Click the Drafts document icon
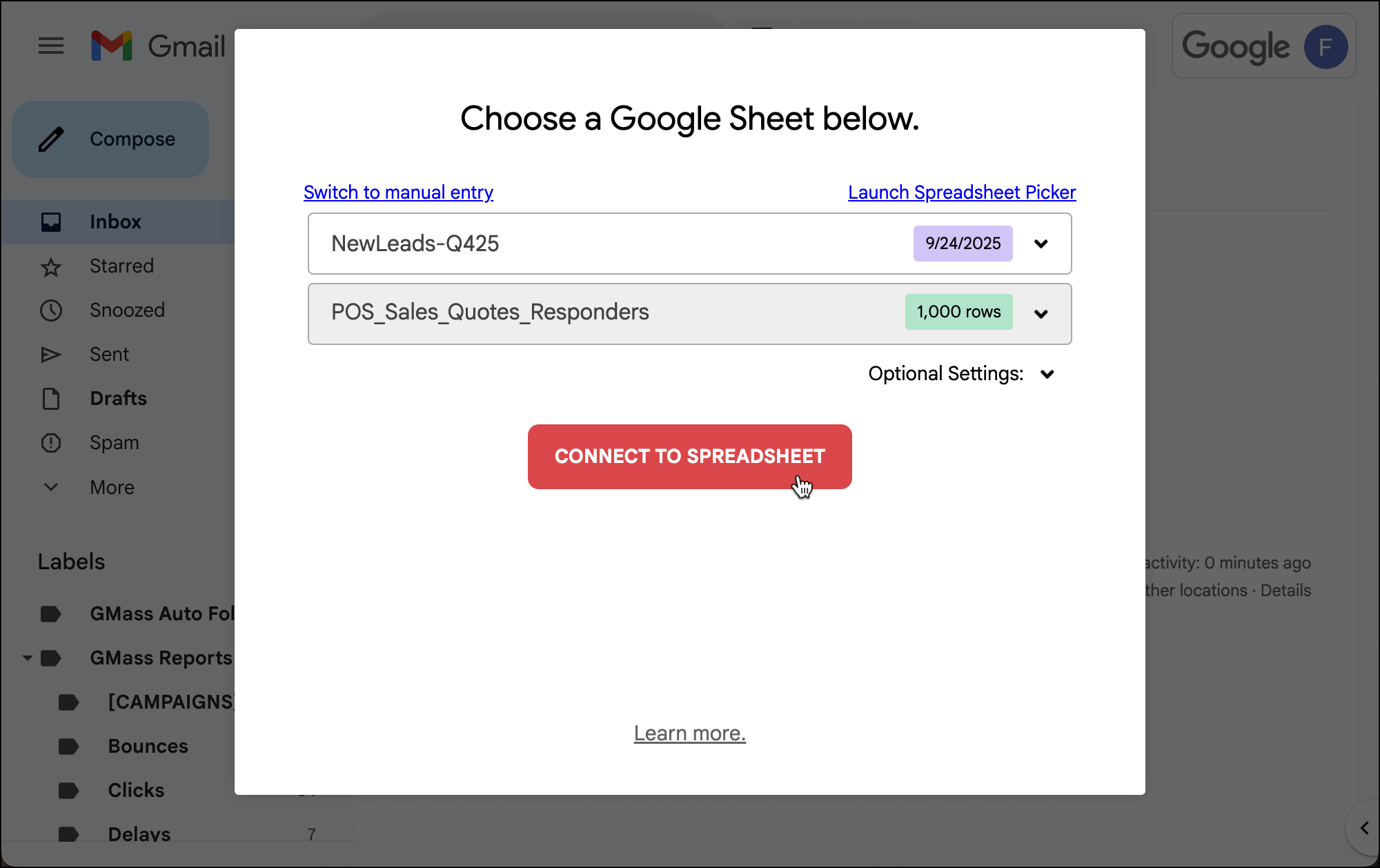The image size is (1380, 868). click(x=51, y=399)
